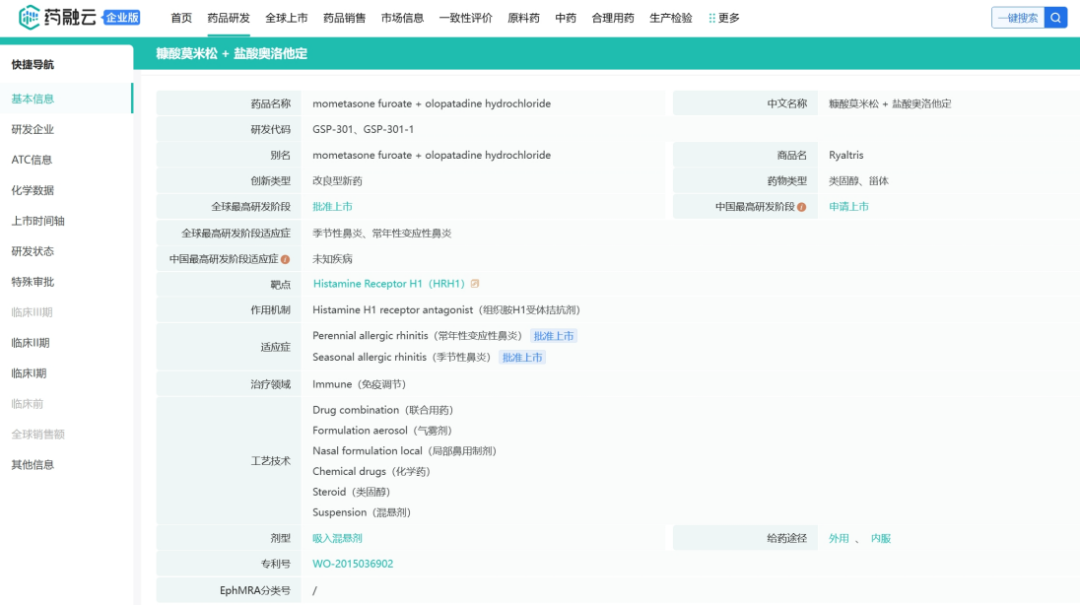Viewport: 1080px width, 605px height.
Task: Click info icon beside 中国最高研发阶段适应症 label
Action: coord(285,259)
